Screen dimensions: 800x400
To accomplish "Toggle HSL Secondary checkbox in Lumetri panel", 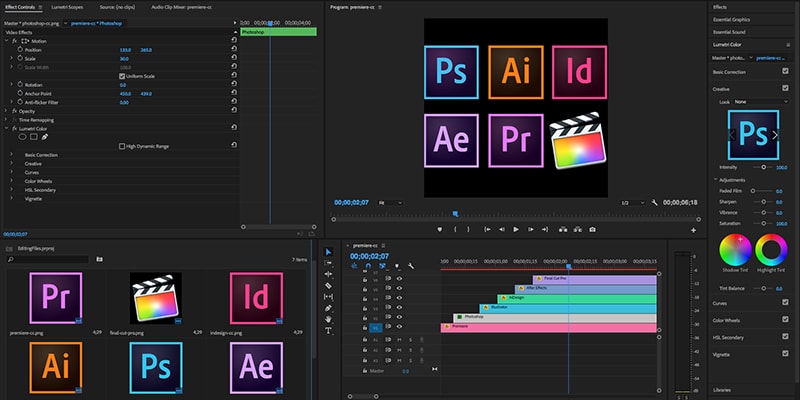I will click(x=785, y=337).
